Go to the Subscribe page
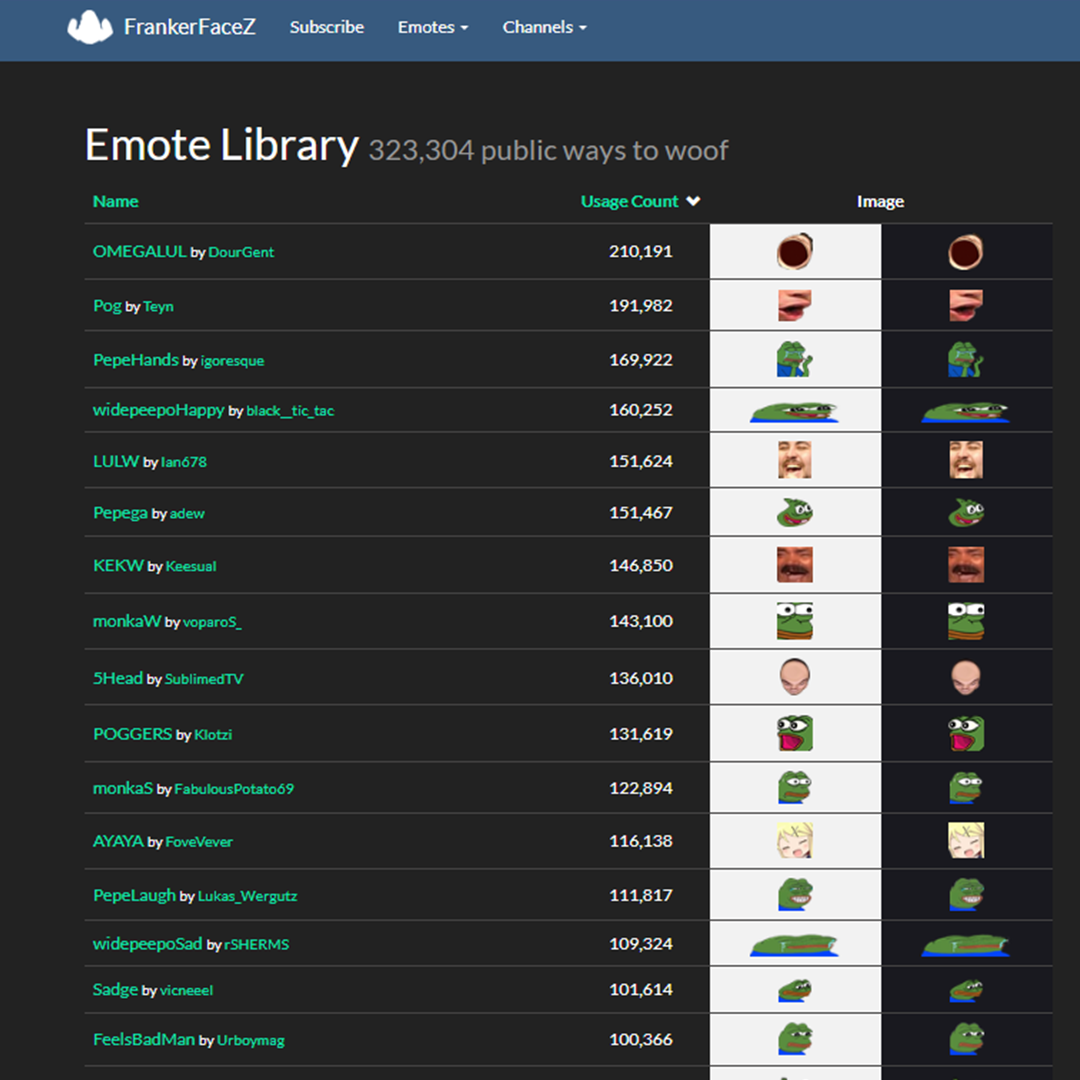Image resolution: width=1080 pixels, height=1080 pixels. coord(327,27)
